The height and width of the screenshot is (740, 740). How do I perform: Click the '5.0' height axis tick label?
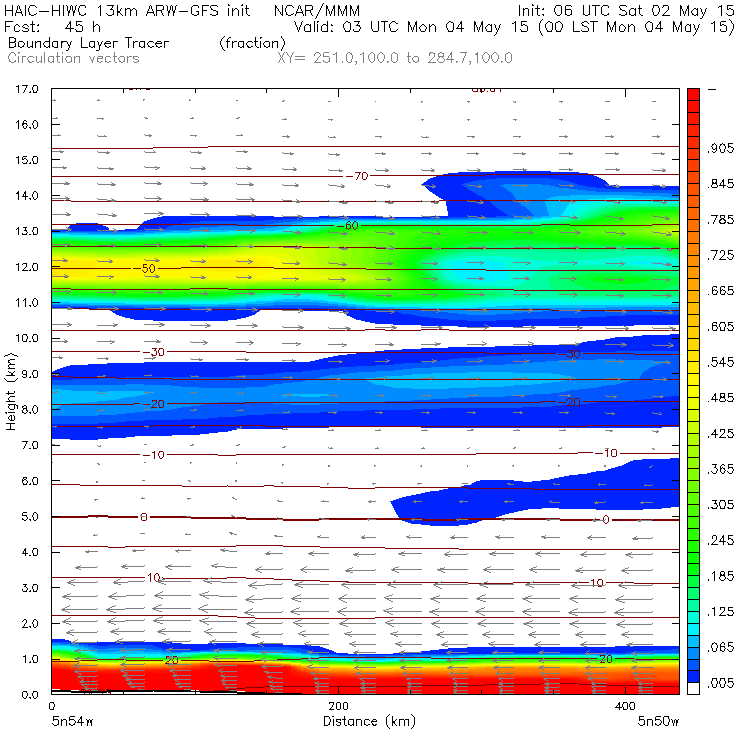tap(30, 516)
